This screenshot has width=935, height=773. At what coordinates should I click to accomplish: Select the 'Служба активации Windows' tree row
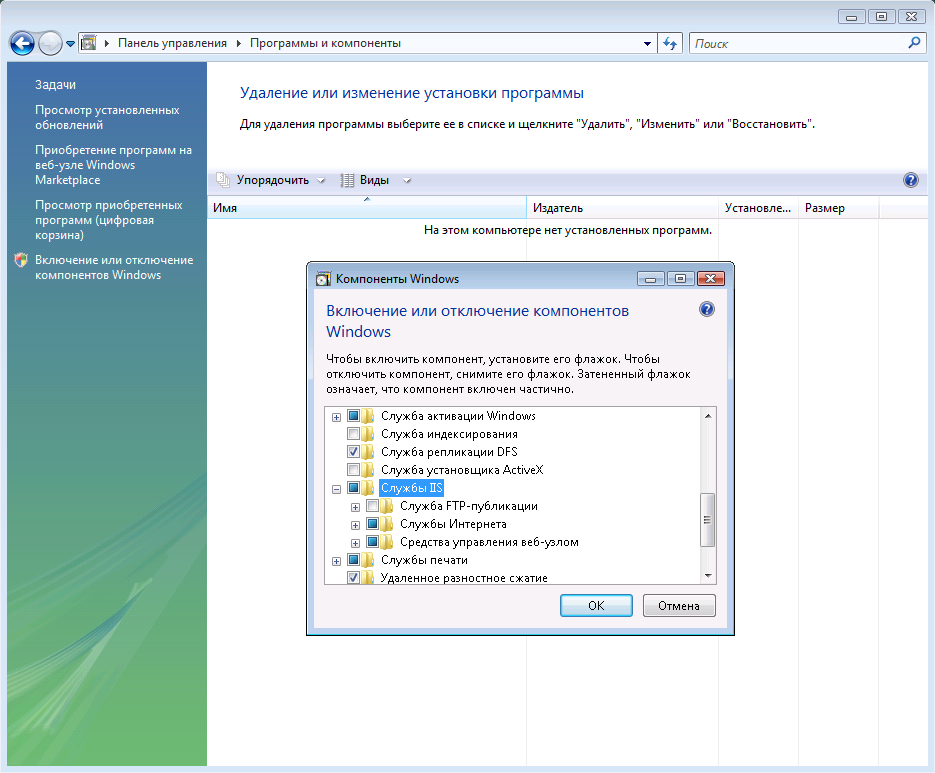458,416
